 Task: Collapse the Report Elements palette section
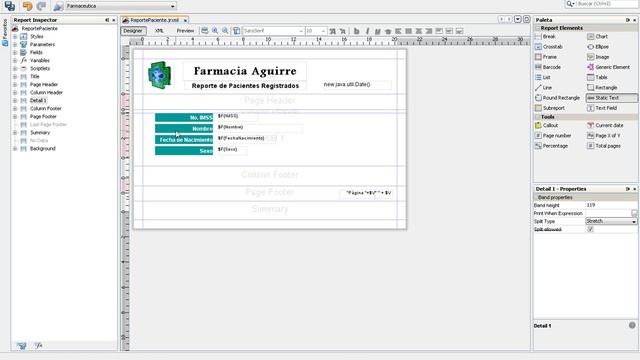[x=537, y=28]
